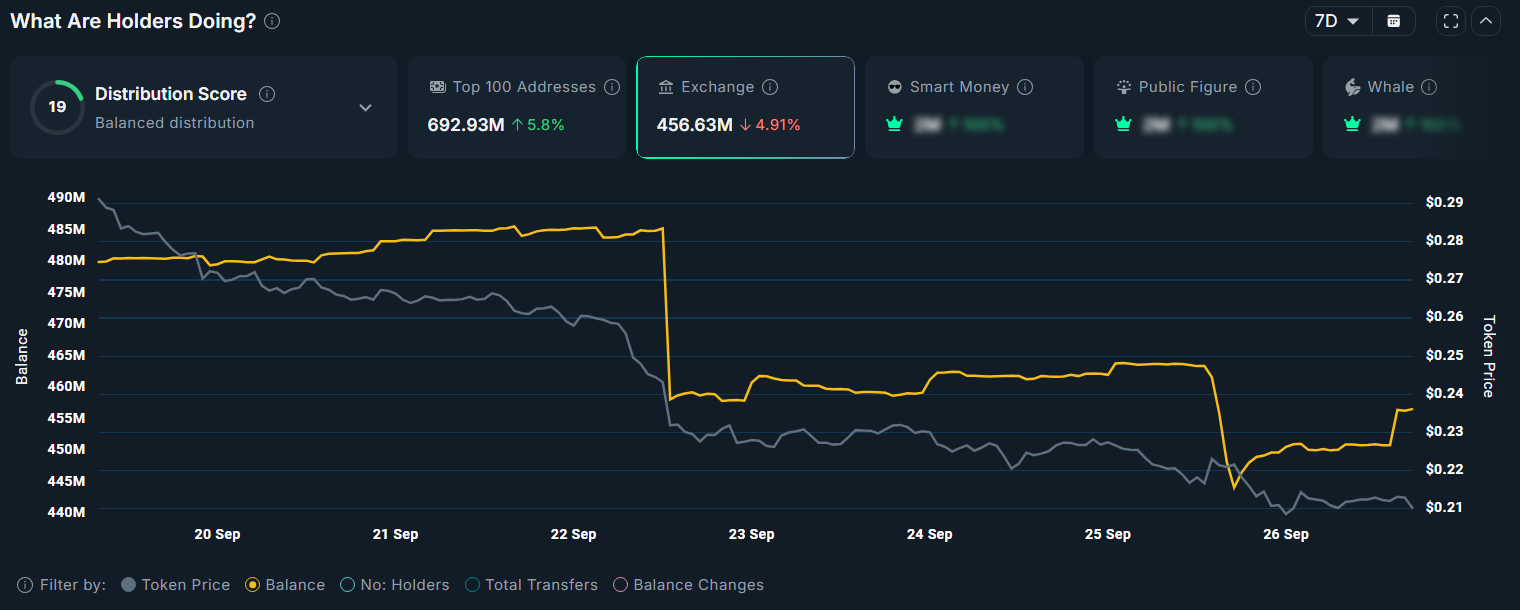Click the info icon beside What Are Holders Doing
Viewport: 1520px width, 610px height.
click(271, 20)
